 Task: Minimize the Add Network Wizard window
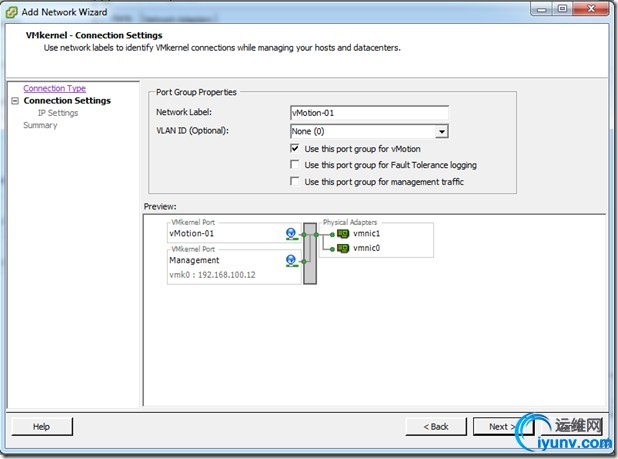542,9
